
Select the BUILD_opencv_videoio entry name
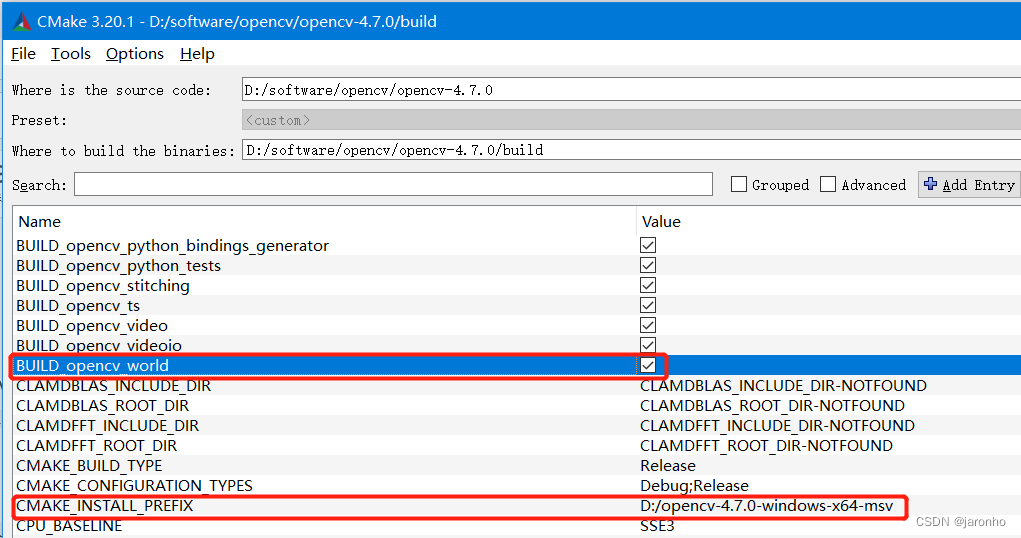(99, 345)
